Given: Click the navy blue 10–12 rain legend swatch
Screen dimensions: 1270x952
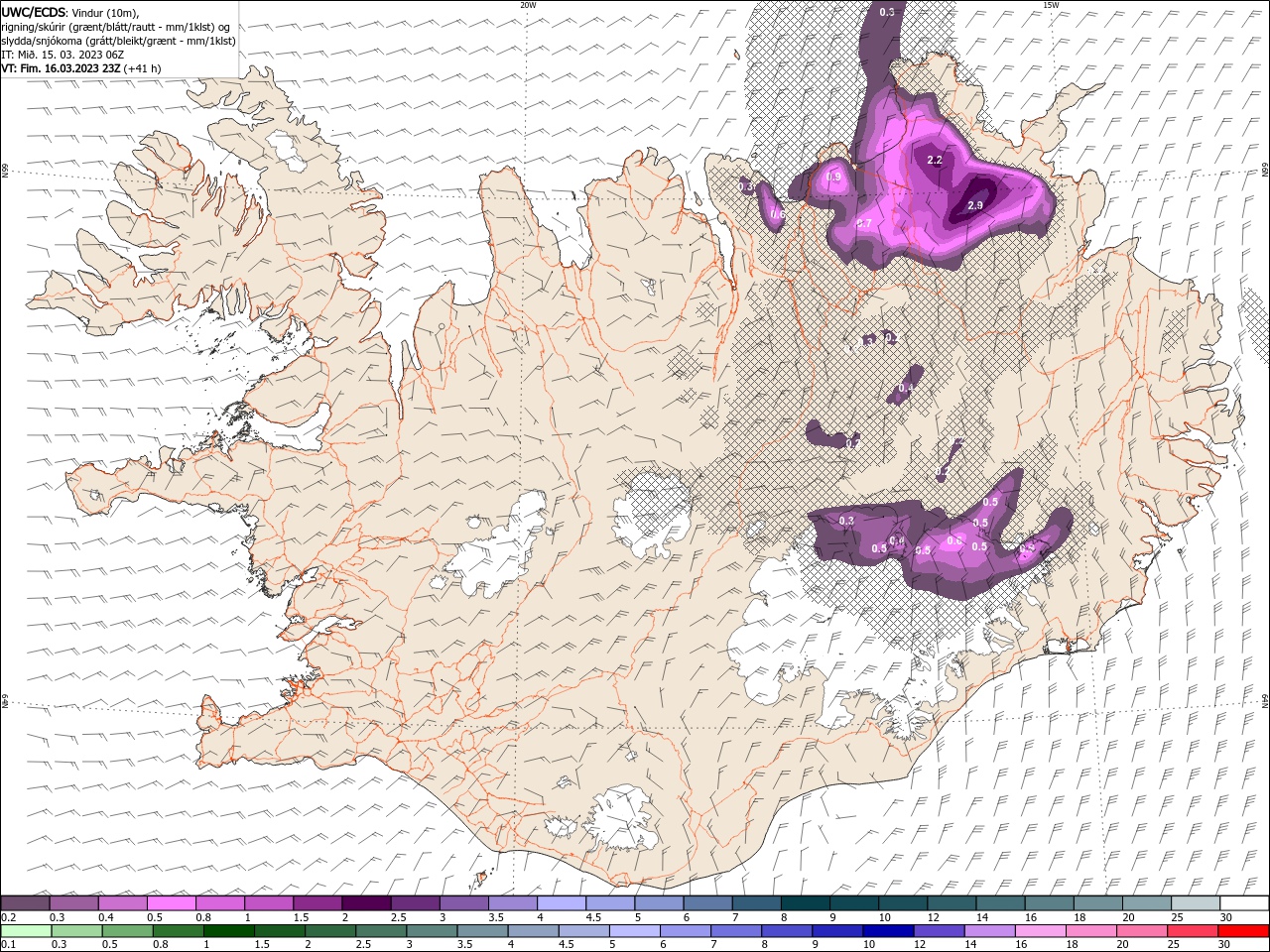Looking at the screenshot, I should [x=887, y=931].
